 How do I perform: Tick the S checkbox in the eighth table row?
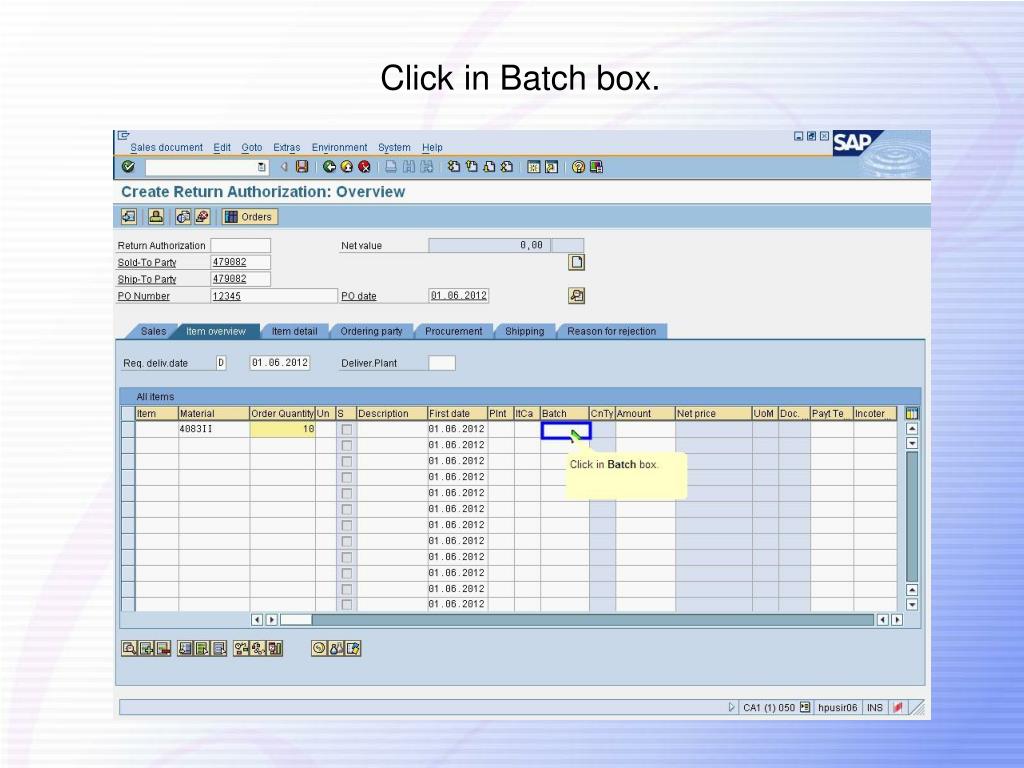coord(347,541)
